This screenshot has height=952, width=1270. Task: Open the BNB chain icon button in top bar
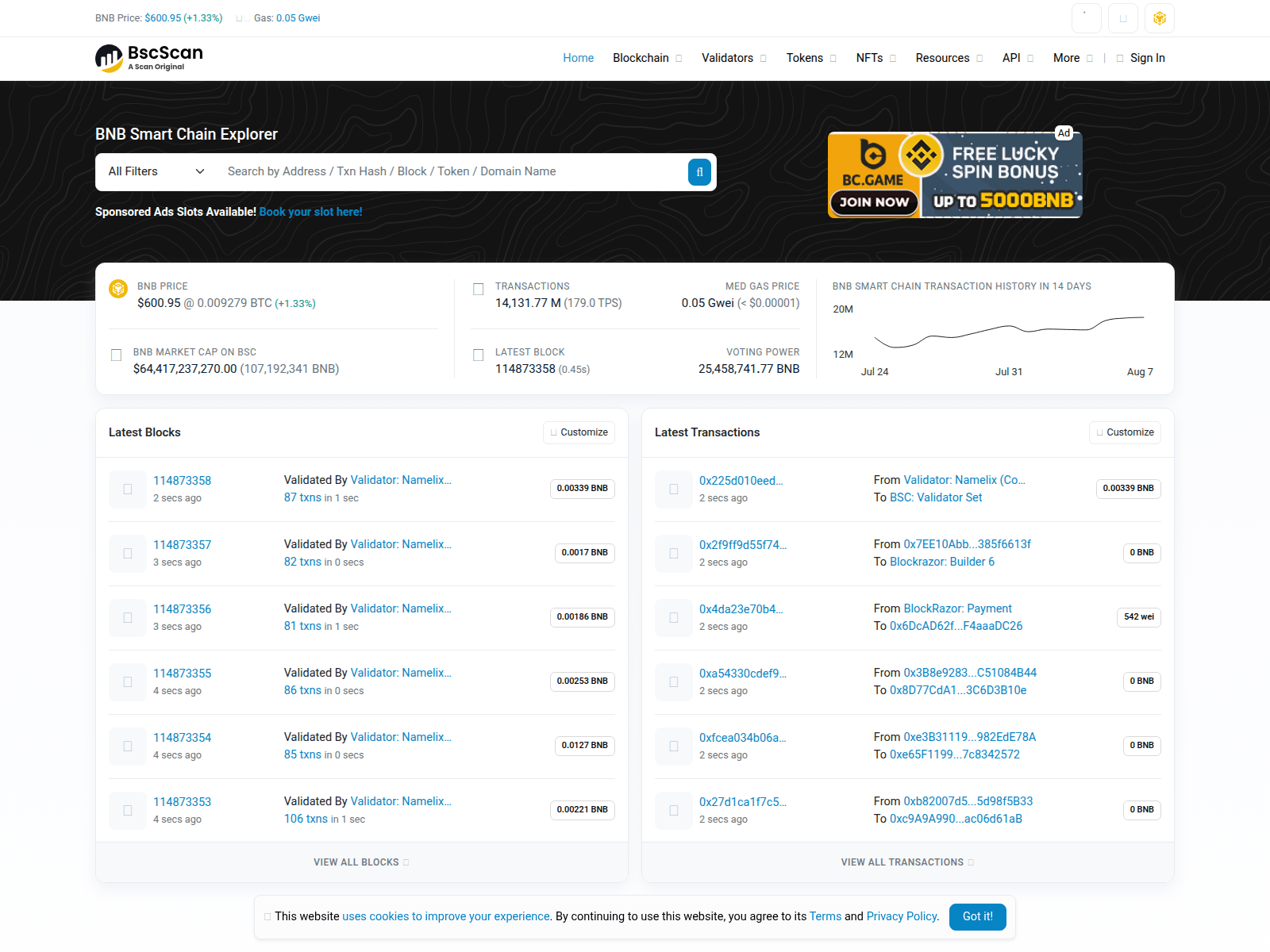[x=1160, y=18]
